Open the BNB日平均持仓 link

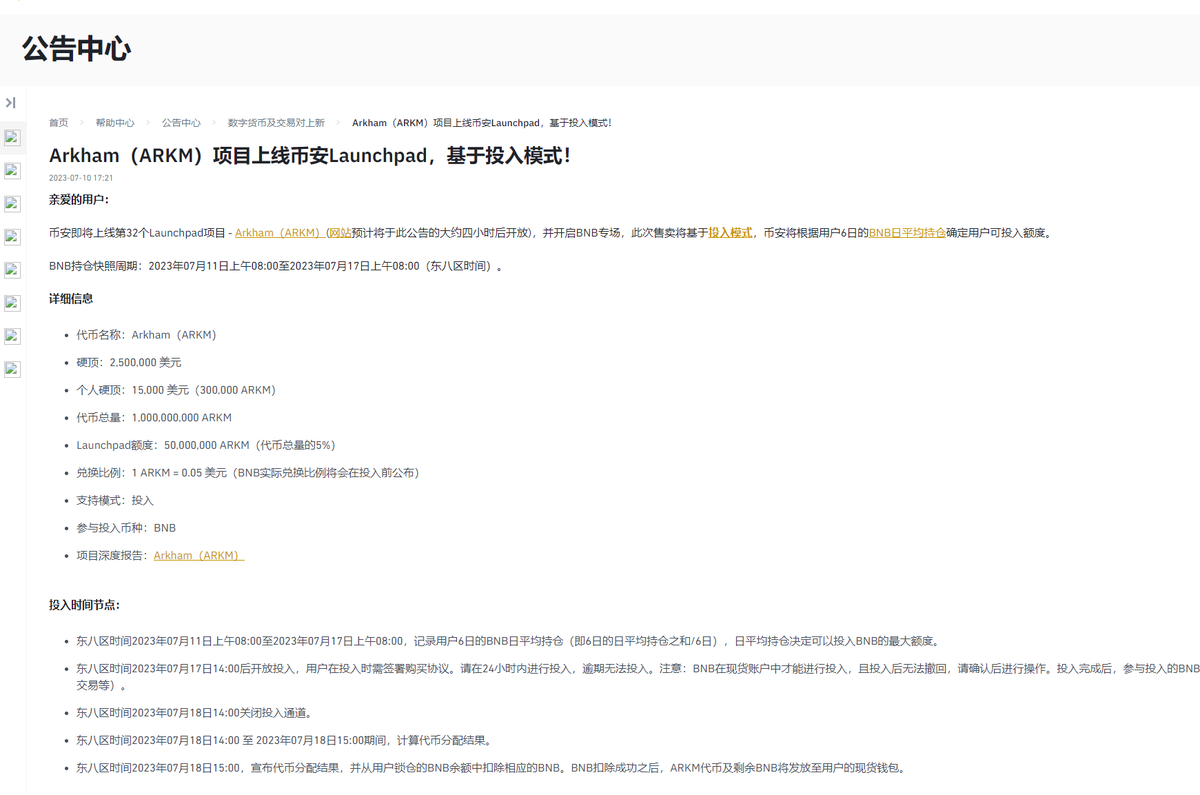(907, 233)
